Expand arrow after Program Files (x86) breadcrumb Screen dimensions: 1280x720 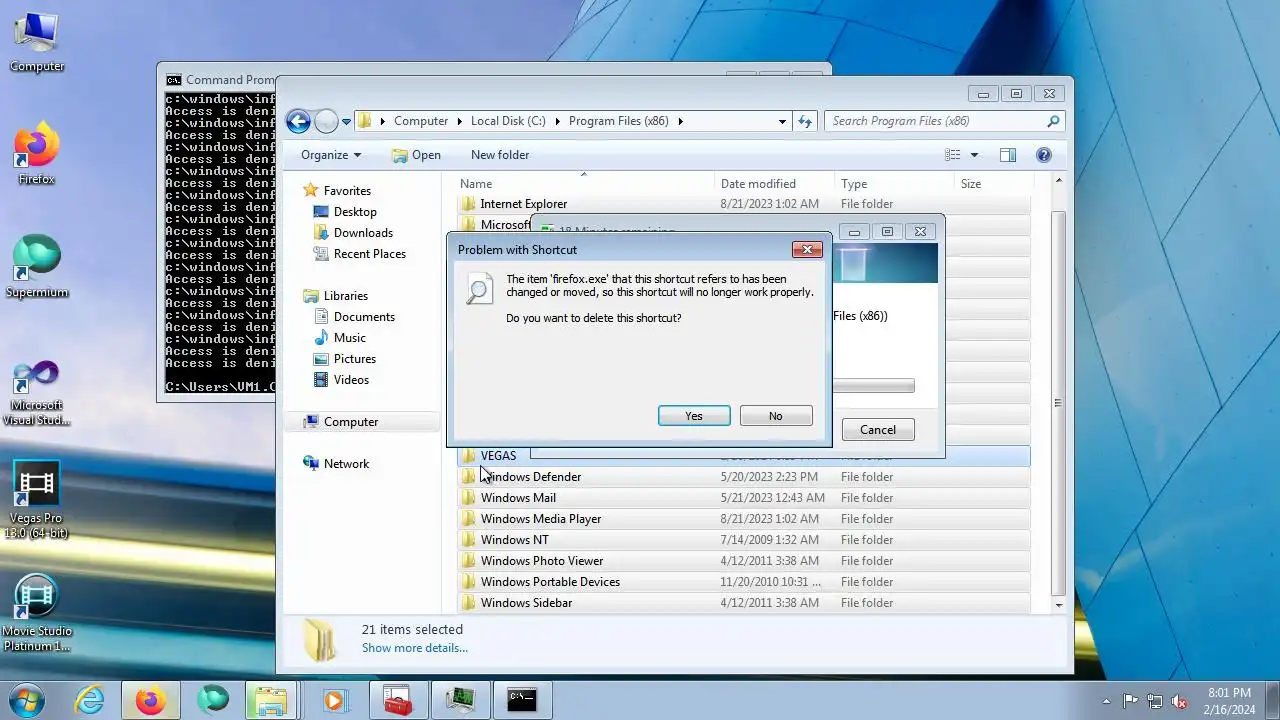click(x=681, y=121)
